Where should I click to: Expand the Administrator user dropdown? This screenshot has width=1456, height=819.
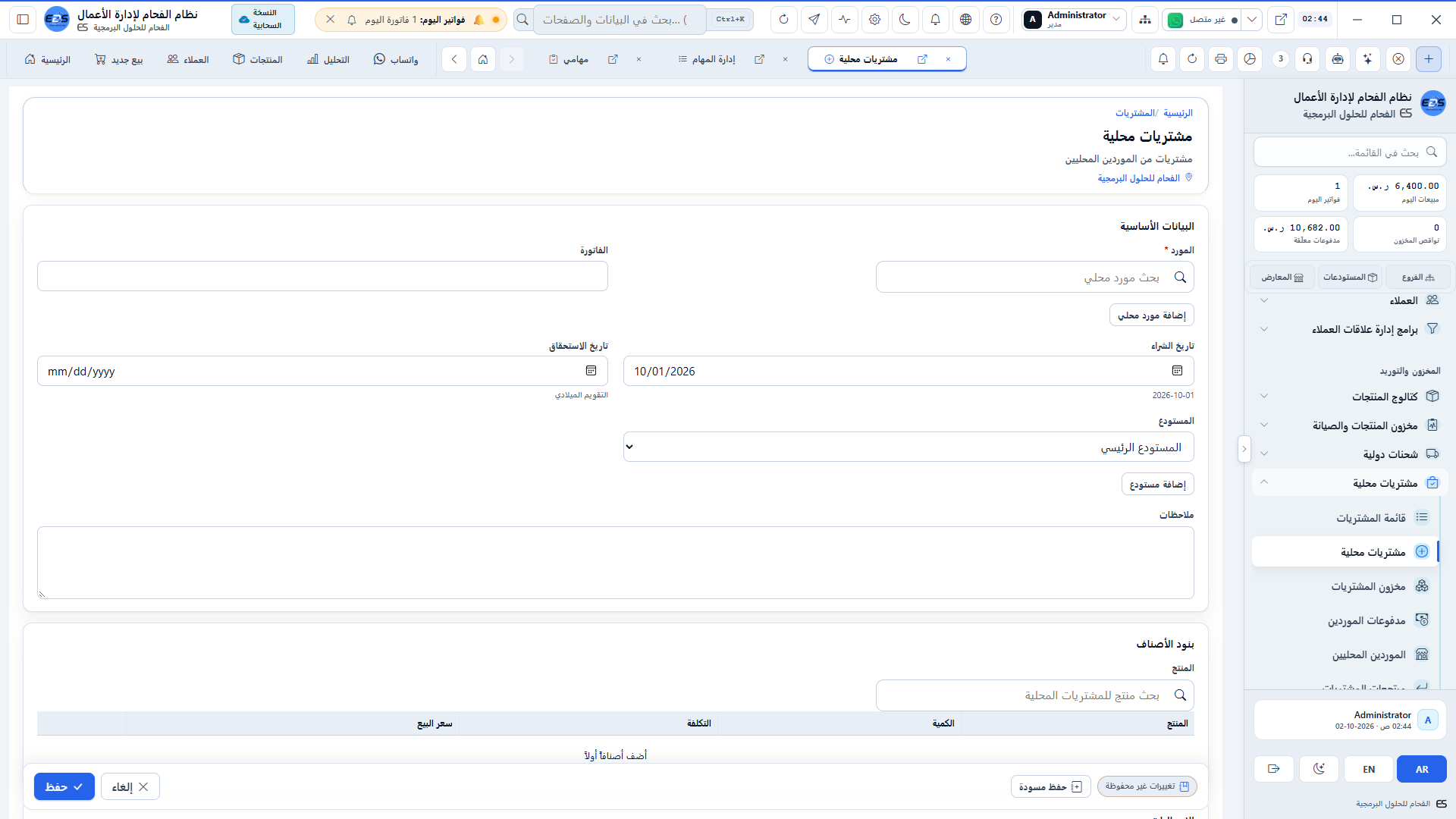point(1073,20)
